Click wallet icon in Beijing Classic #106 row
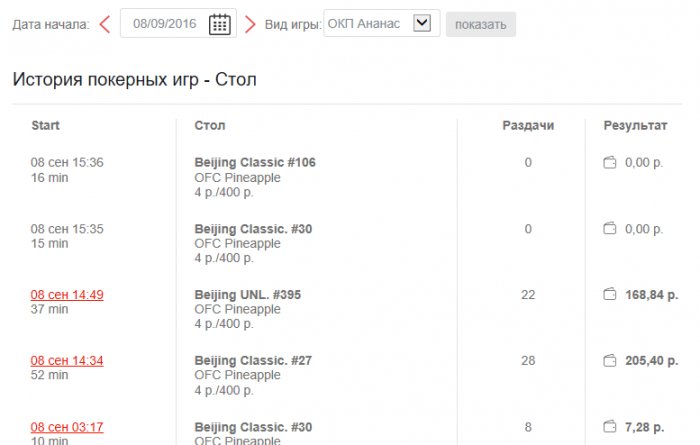700x445 pixels. pyautogui.click(x=609, y=162)
